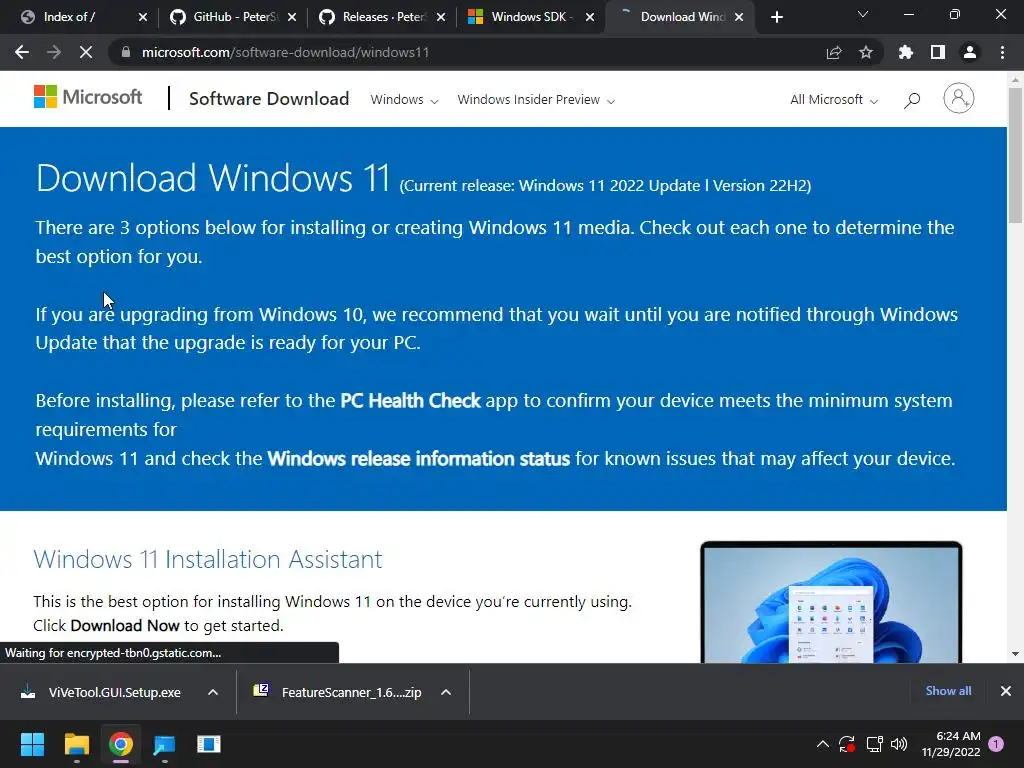
Task: Open the clock and date flyout
Action: coord(951,744)
